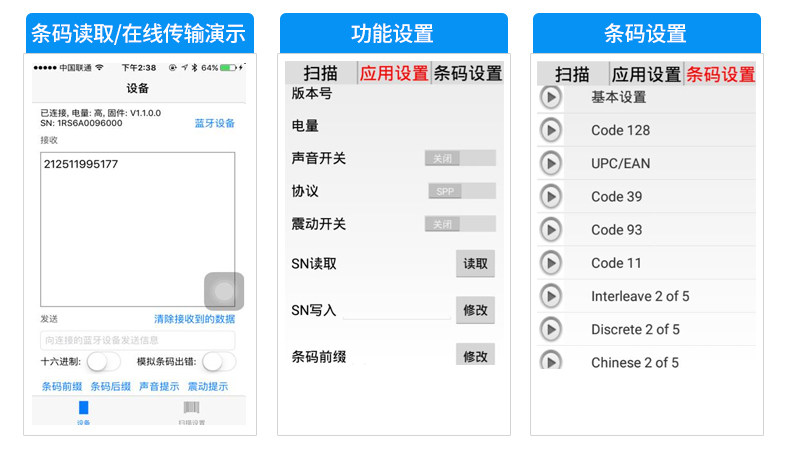Expand Code 128 settings arrow icon
The image size is (790, 466).
coord(550,130)
